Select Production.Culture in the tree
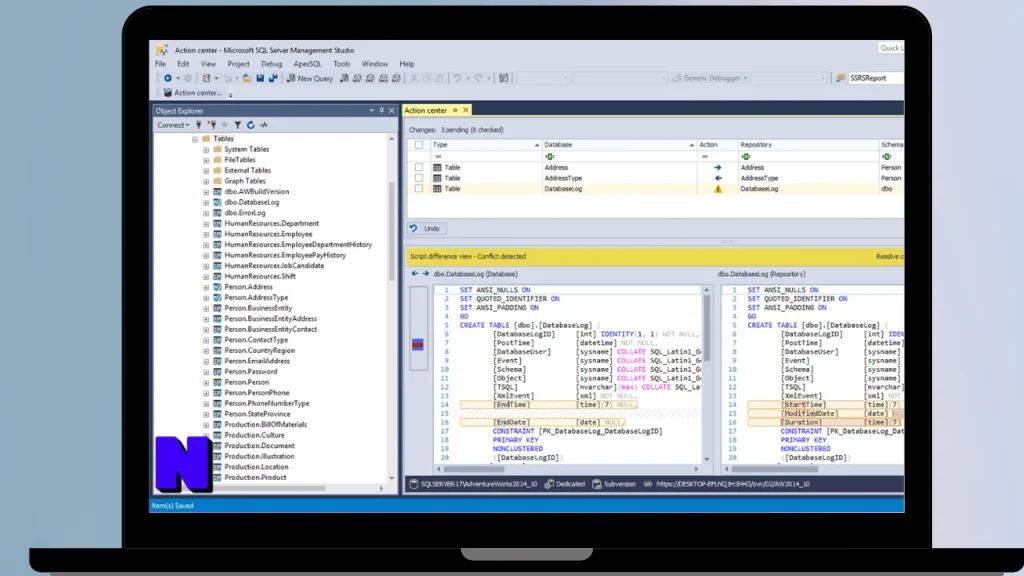1024x576 pixels. pyautogui.click(x=254, y=435)
